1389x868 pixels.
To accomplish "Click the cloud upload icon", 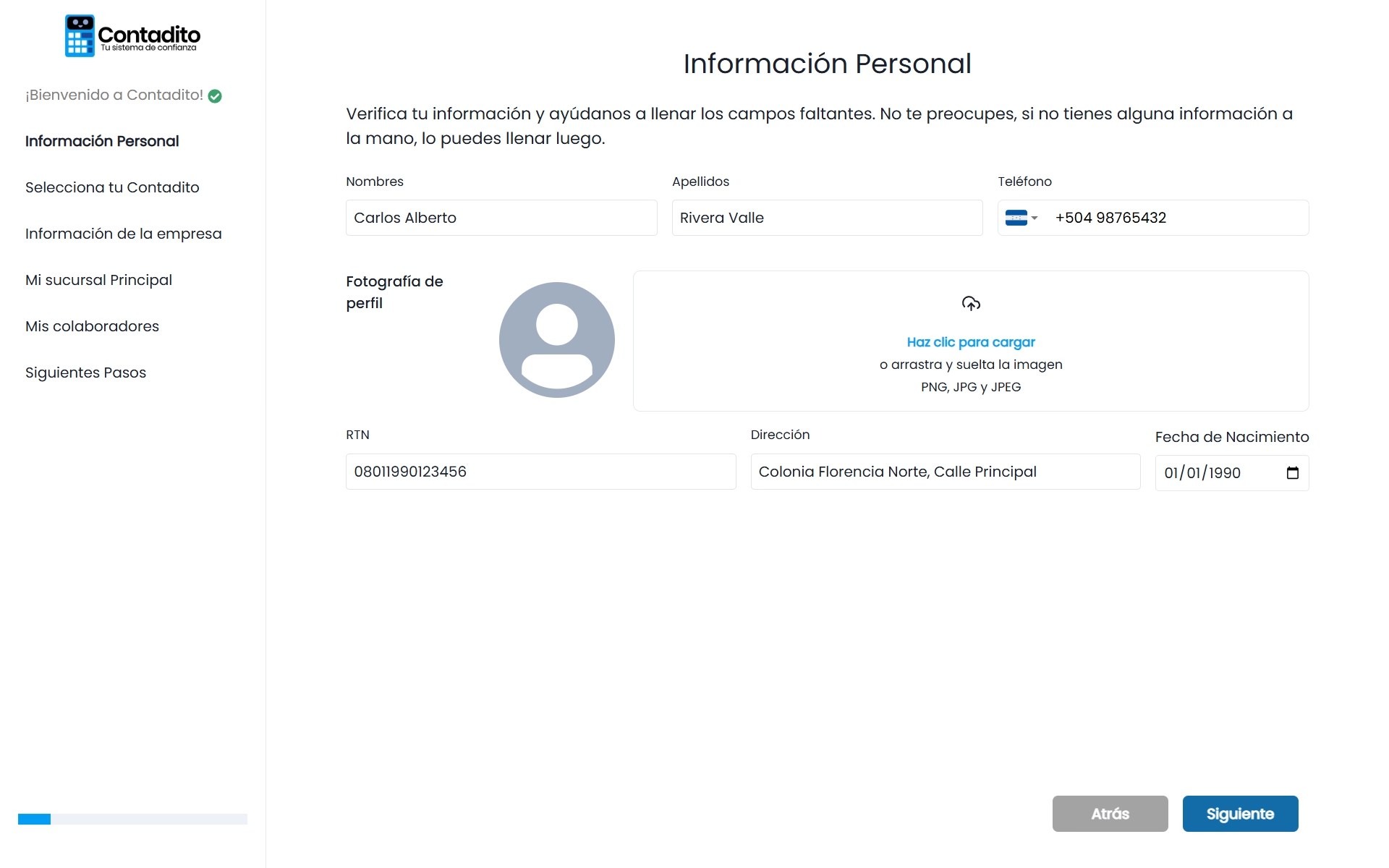I will 971,303.
